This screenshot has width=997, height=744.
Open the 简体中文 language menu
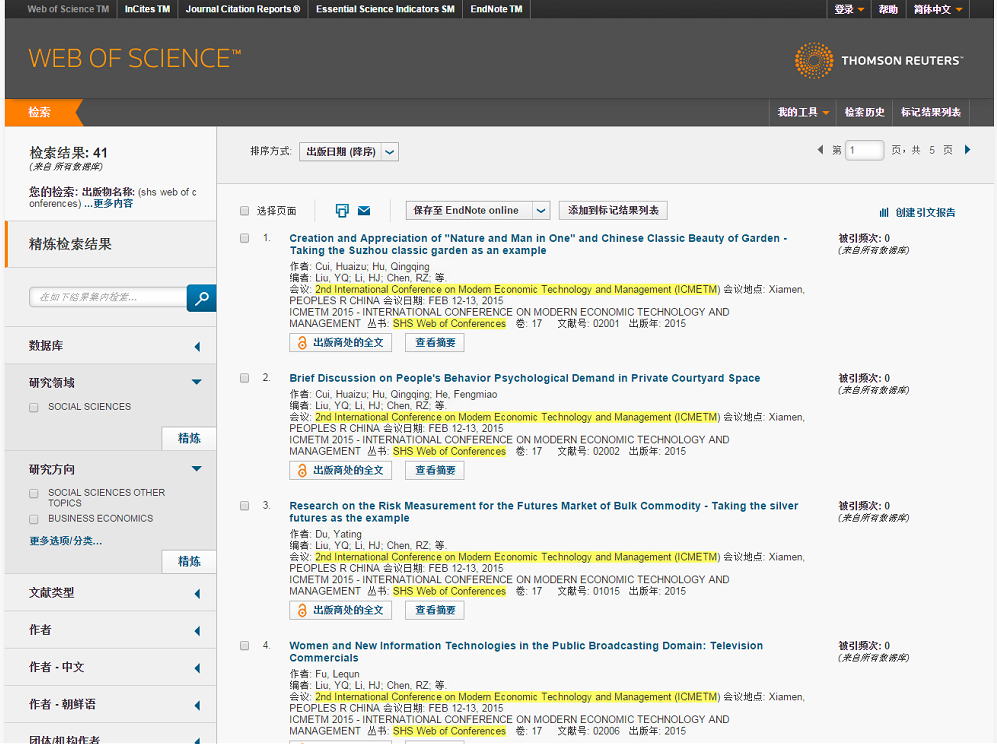938,9
